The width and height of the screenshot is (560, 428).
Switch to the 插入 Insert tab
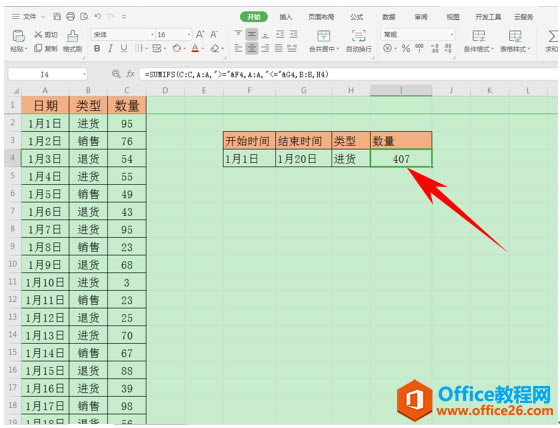(286, 17)
